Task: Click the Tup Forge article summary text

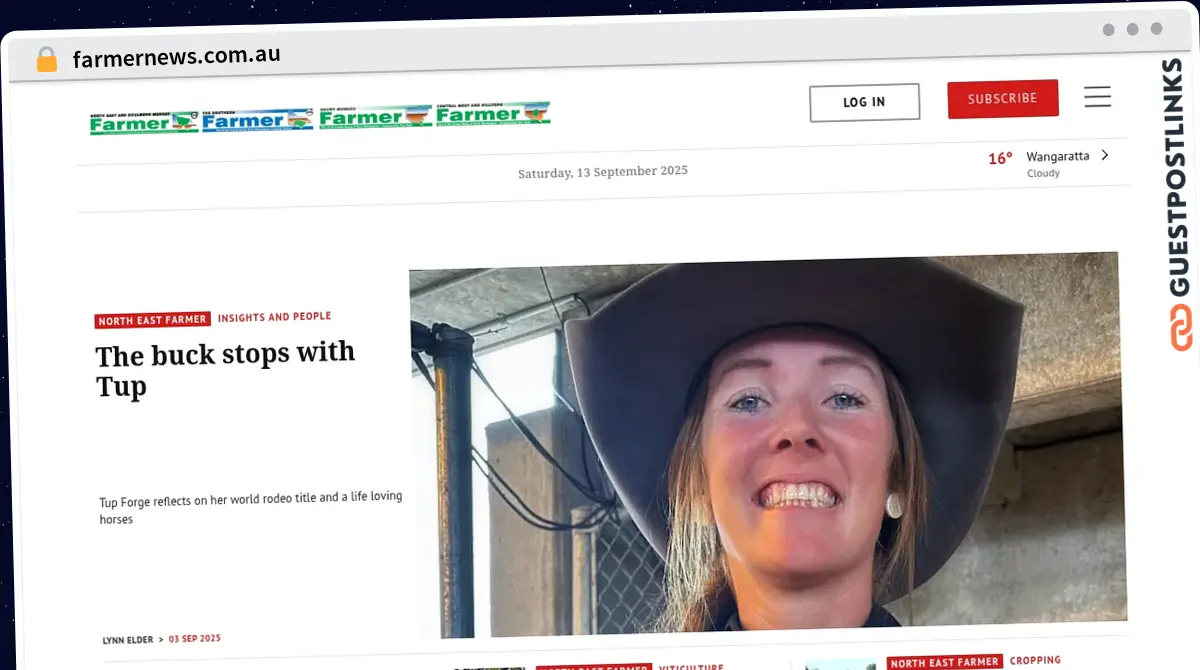Action: 250,508
